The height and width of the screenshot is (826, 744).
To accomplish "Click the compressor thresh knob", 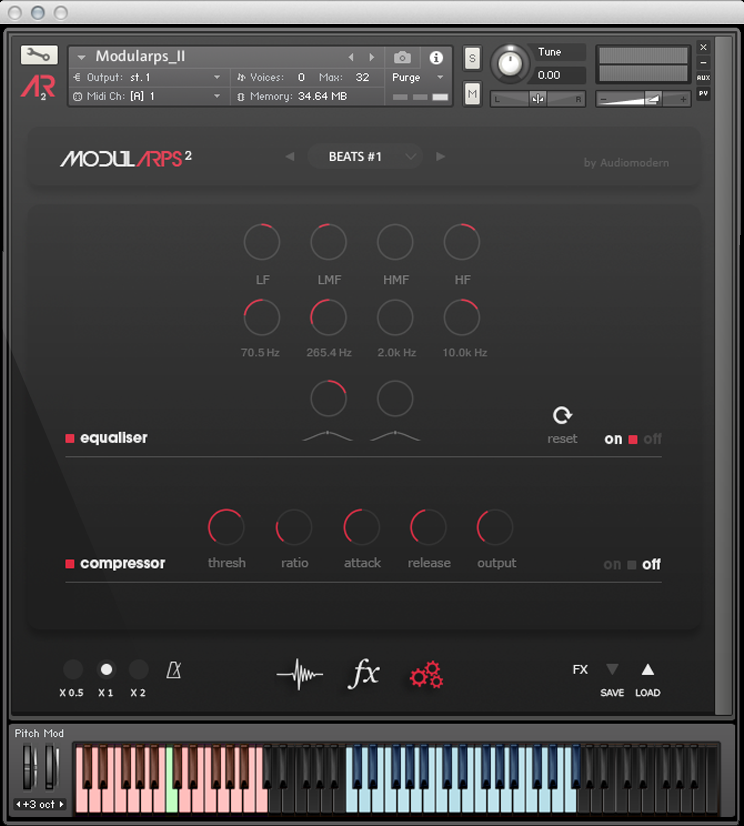I will point(226,527).
